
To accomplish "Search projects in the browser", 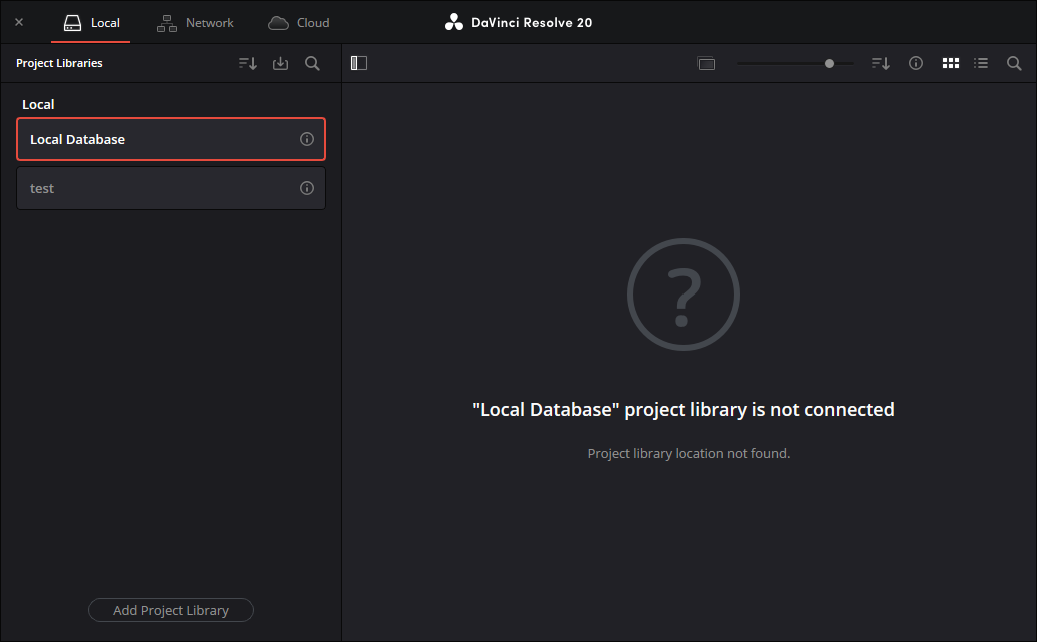I will tap(1014, 63).
